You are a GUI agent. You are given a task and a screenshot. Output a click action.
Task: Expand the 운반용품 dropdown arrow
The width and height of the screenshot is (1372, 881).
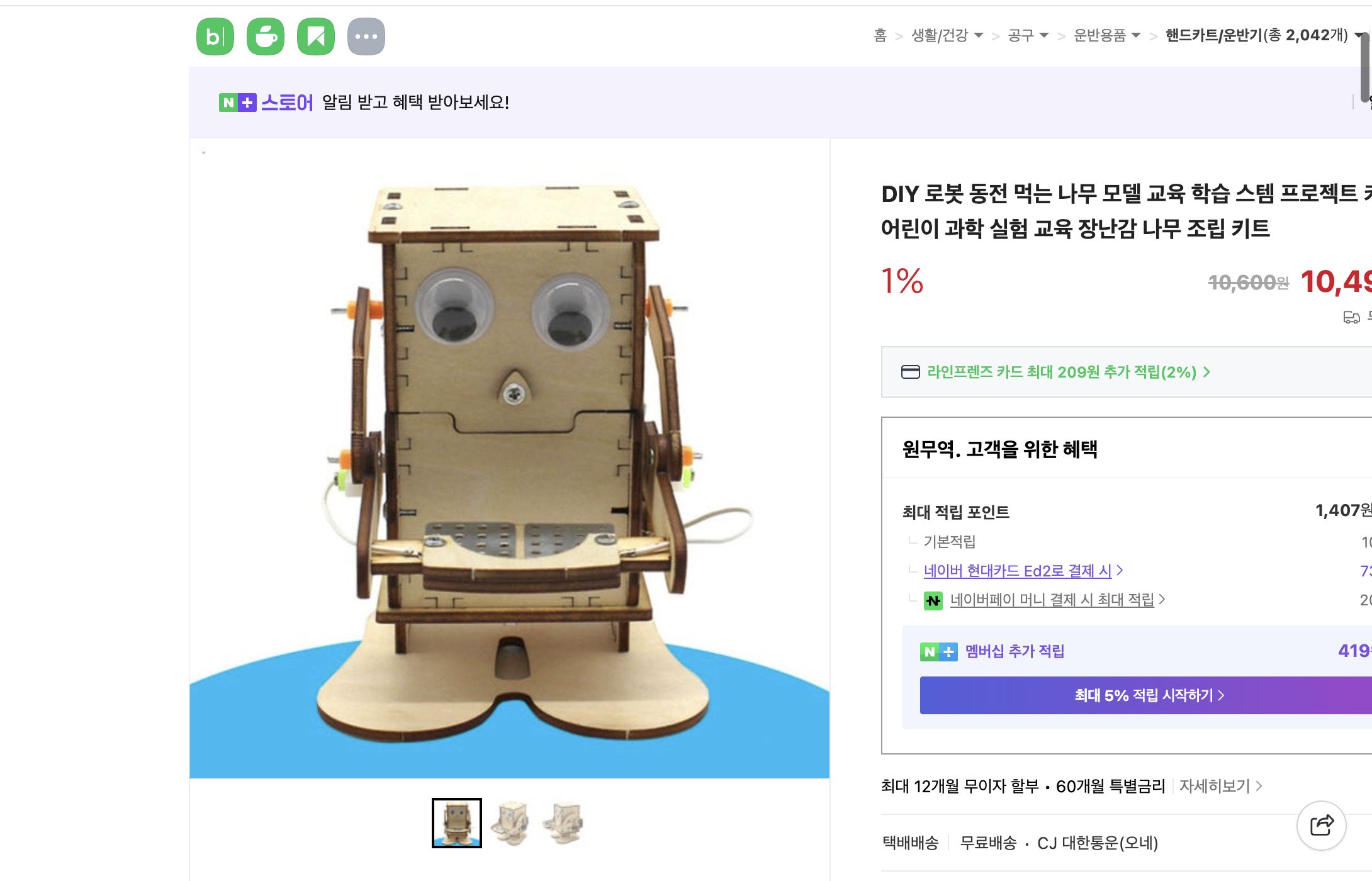point(1135,36)
